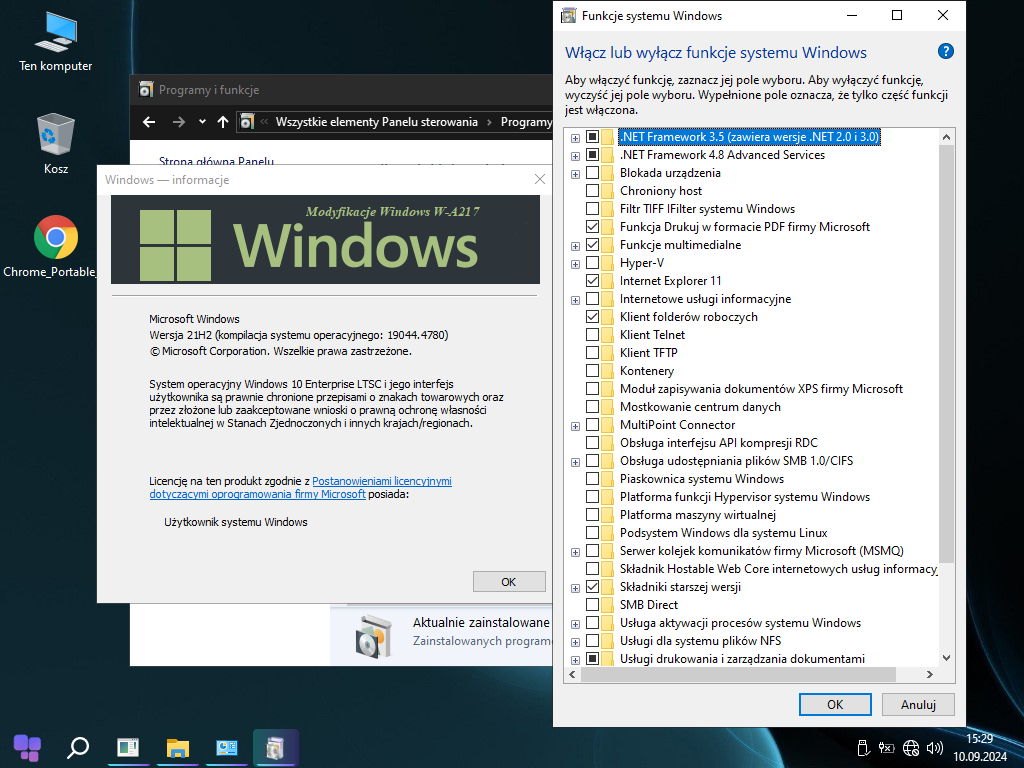Click the volume speaker tray icon
This screenshot has height=768, width=1024.
935,747
